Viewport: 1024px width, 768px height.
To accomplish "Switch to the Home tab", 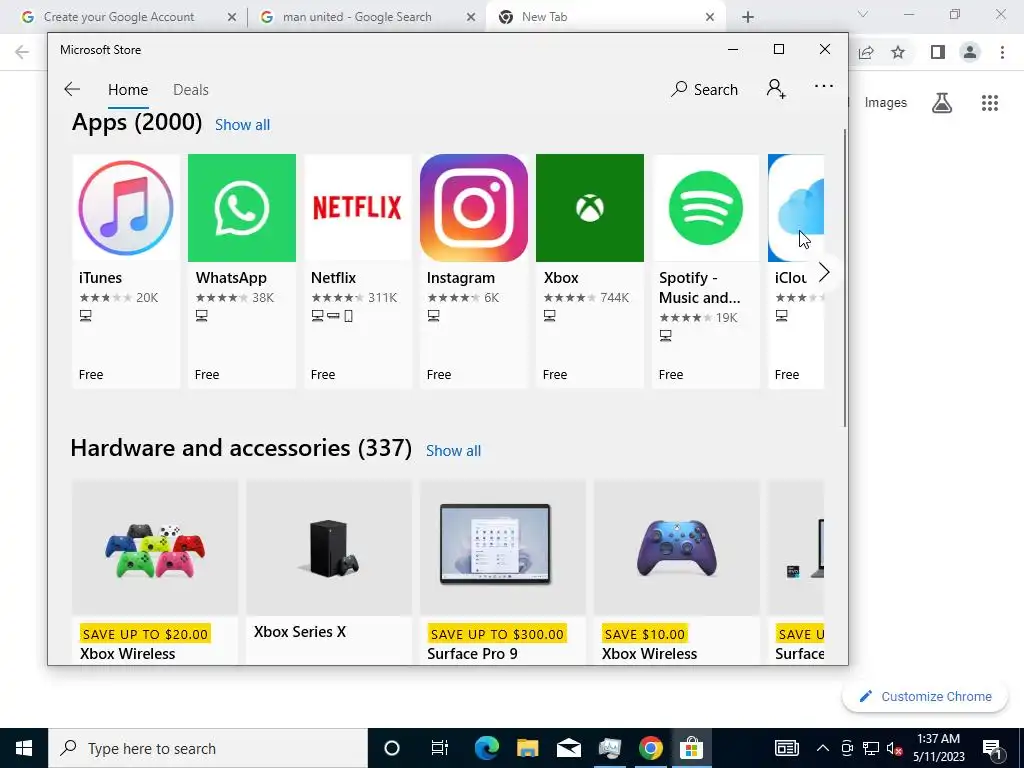I will pyautogui.click(x=128, y=89).
